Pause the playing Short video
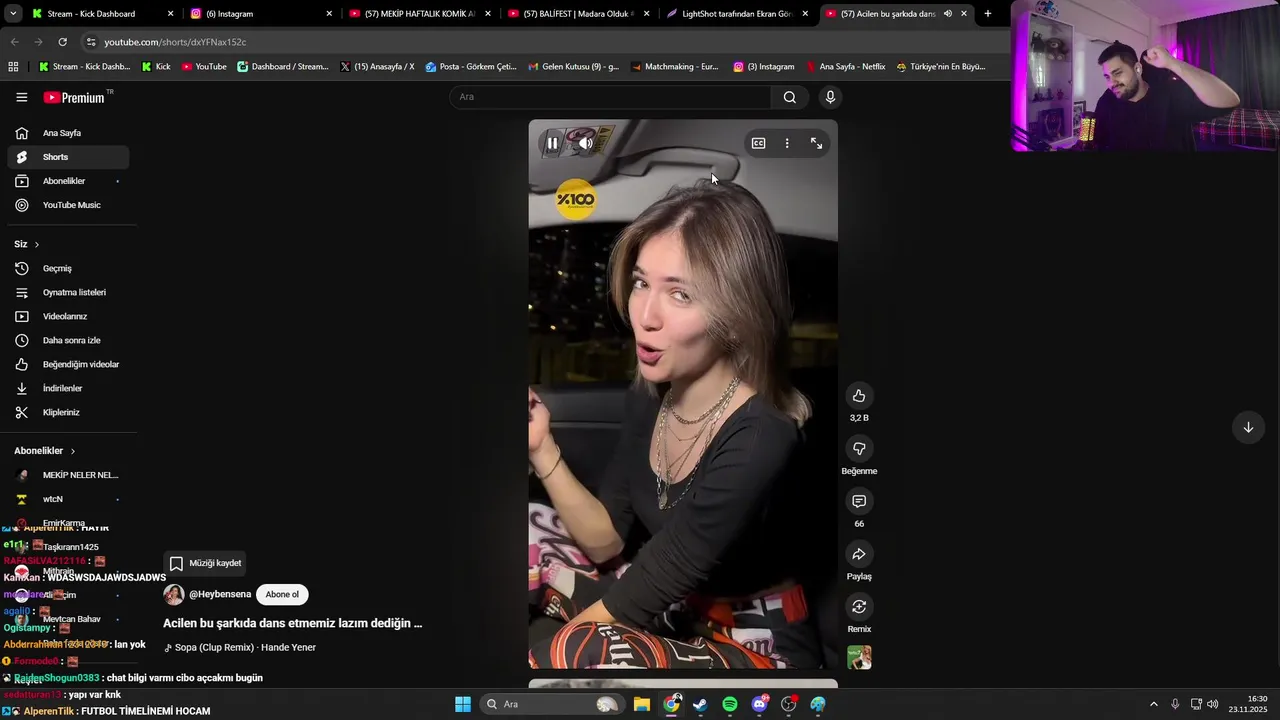This screenshot has width=1280, height=720. pos(552,143)
